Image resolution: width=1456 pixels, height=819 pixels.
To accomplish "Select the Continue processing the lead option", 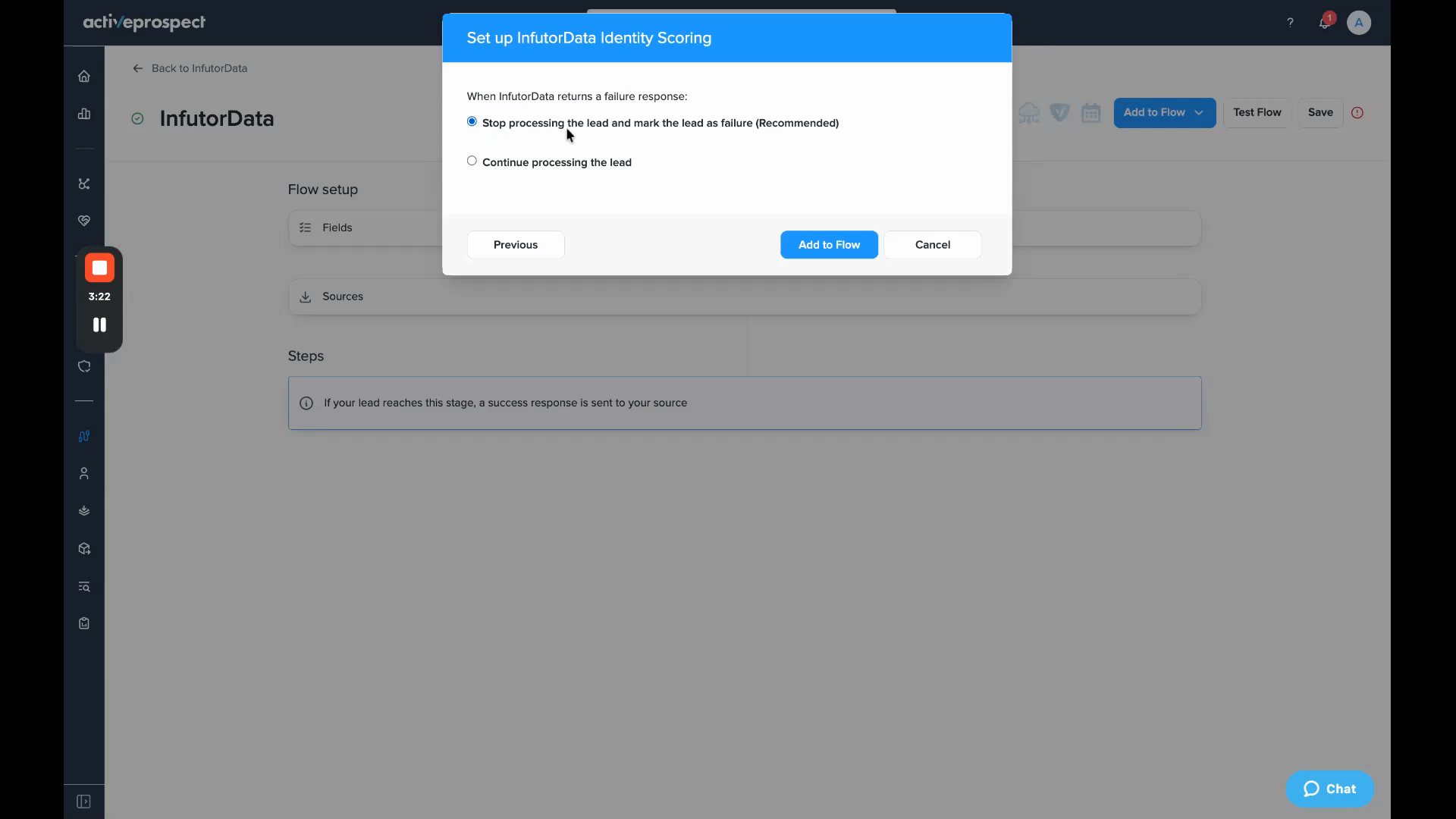I will point(472,161).
